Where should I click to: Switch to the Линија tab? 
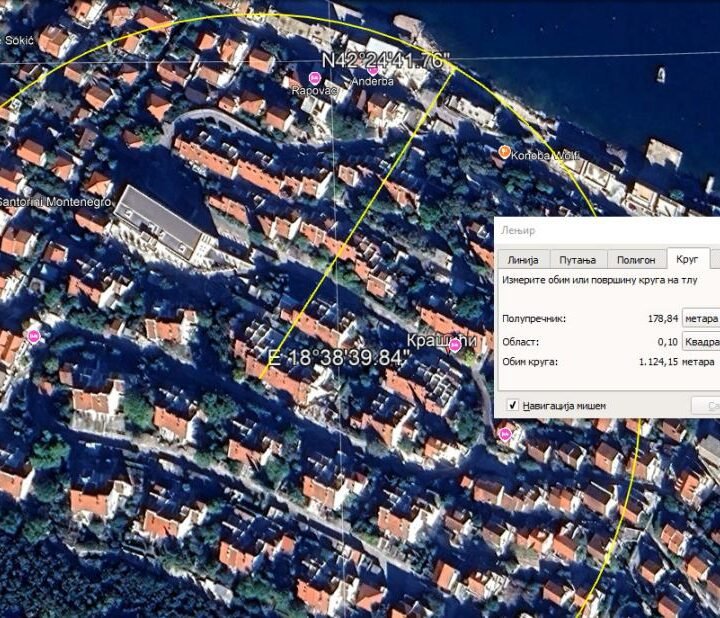click(523, 260)
